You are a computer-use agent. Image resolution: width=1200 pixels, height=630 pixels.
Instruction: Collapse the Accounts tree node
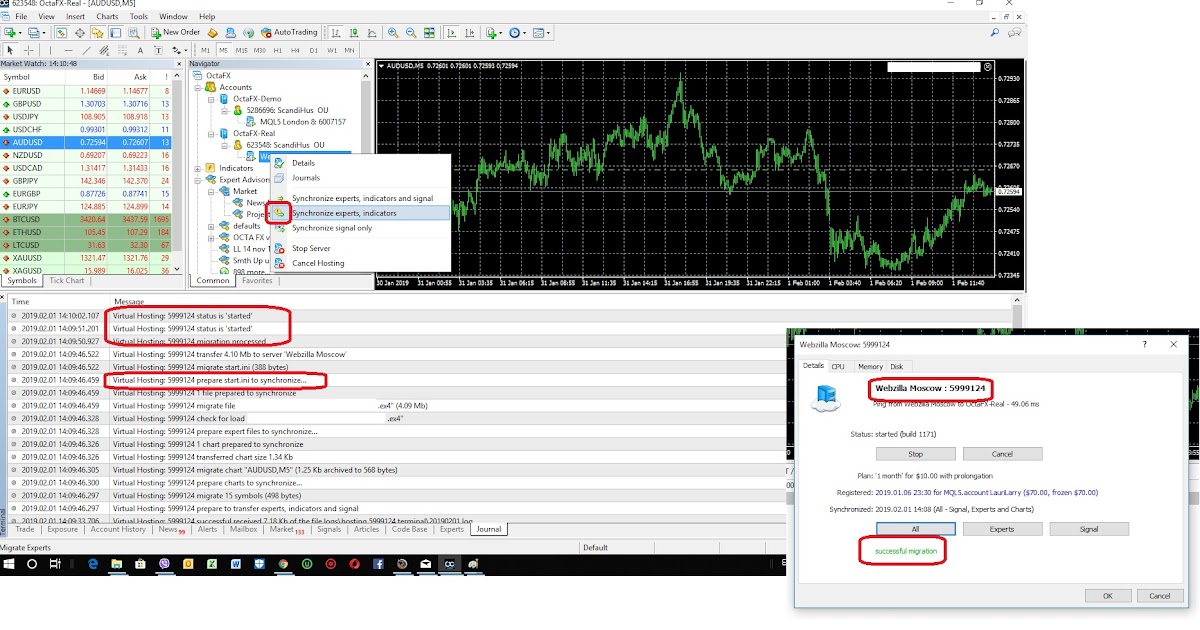197,87
